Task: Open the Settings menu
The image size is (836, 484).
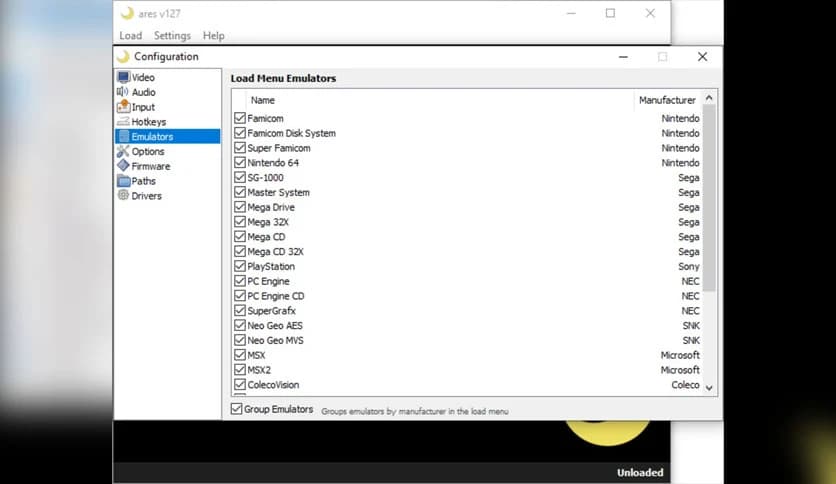Action: click(172, 36)
